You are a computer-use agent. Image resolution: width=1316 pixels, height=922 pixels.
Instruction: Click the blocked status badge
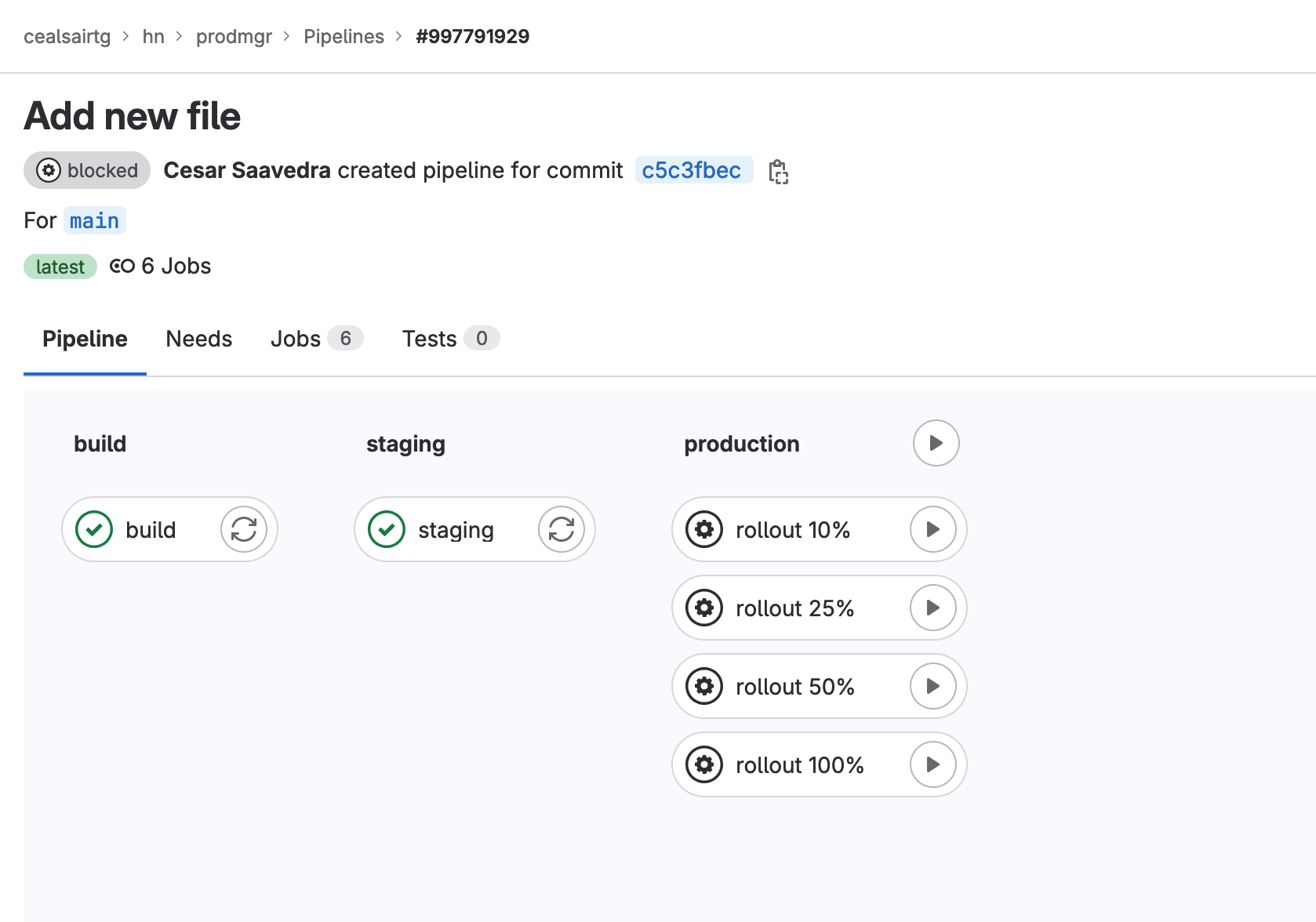coord(87,170)
